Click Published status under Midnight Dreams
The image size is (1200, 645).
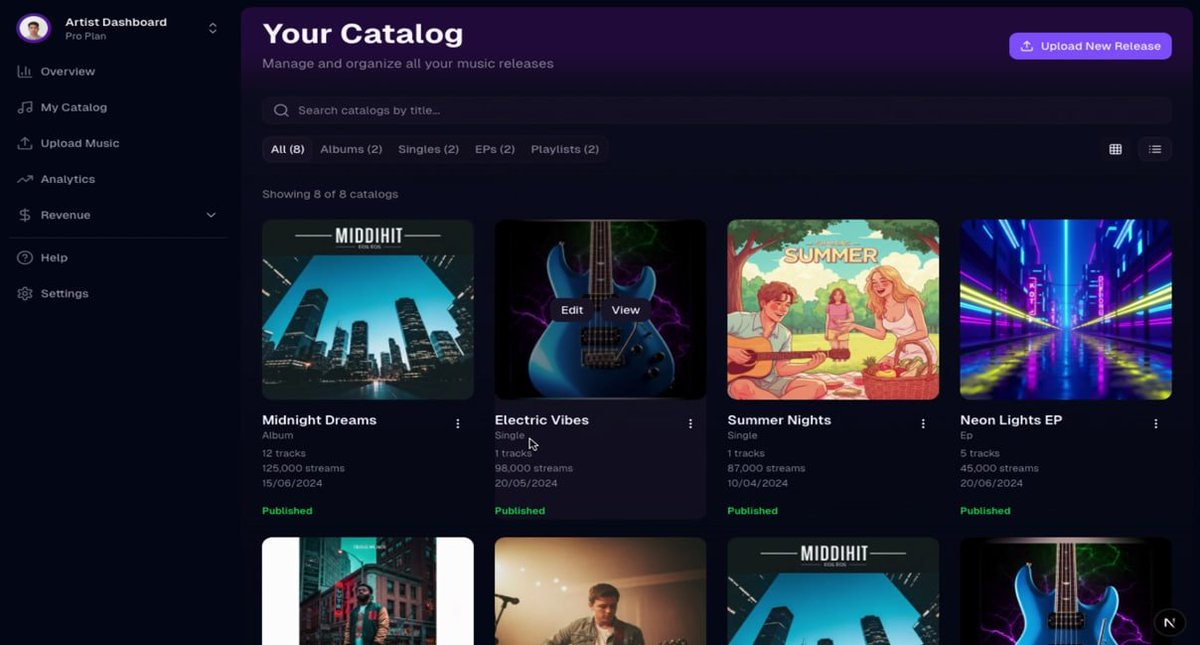(287, 511)
